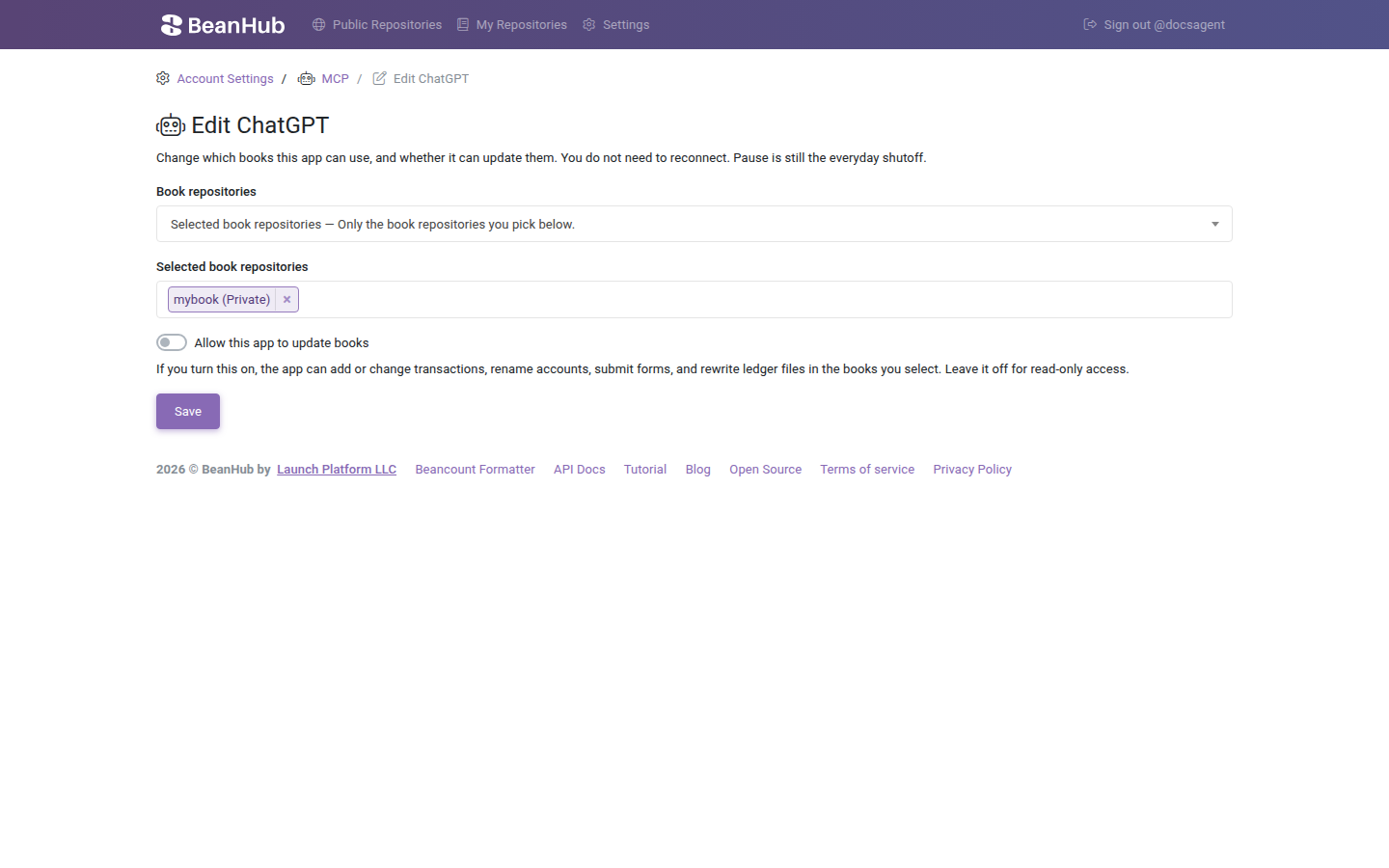Click the BeanHub brand name text
This screenshot has height=868, width=1389.
[236, 25]
